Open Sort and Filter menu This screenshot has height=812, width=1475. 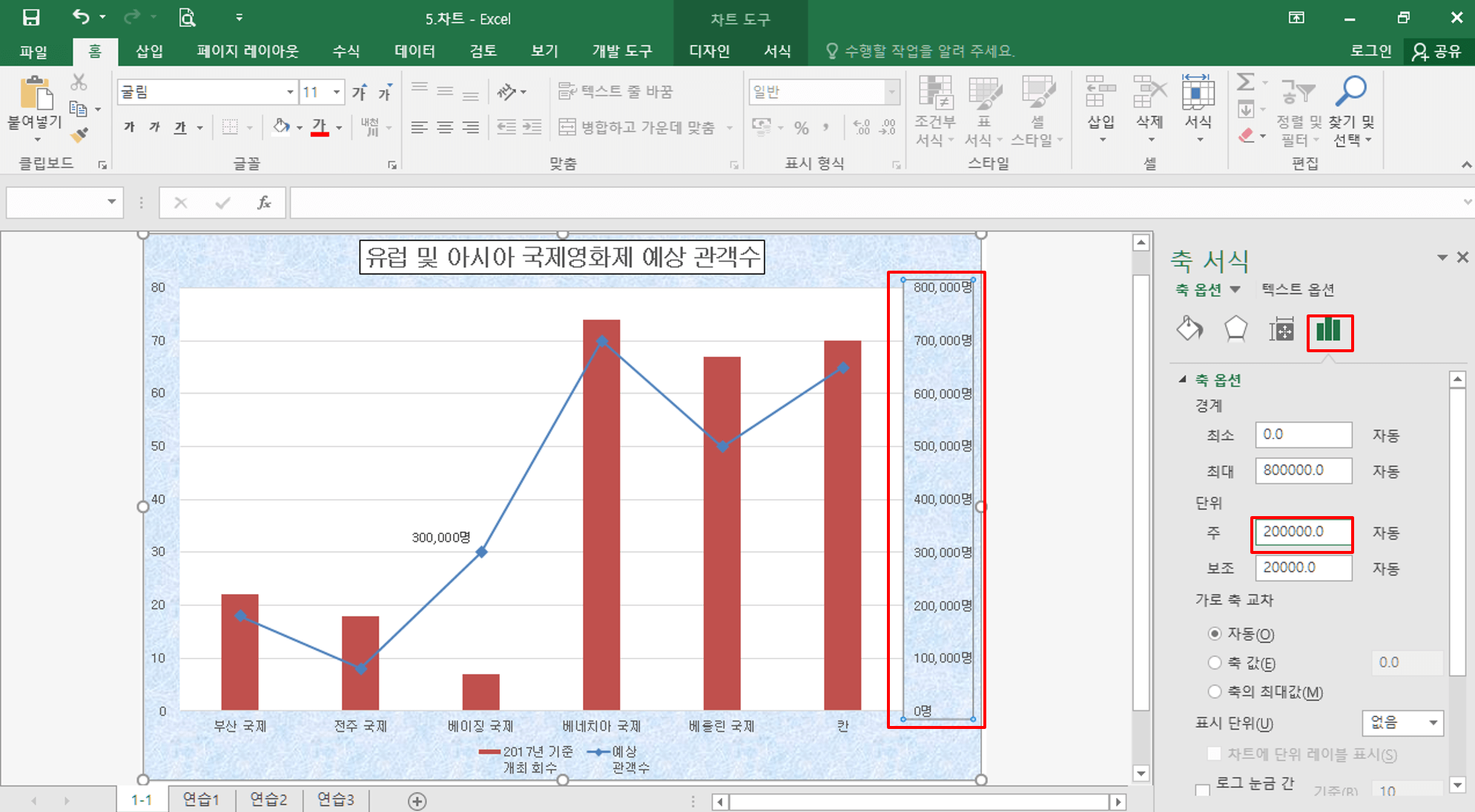coord(1299,111)
